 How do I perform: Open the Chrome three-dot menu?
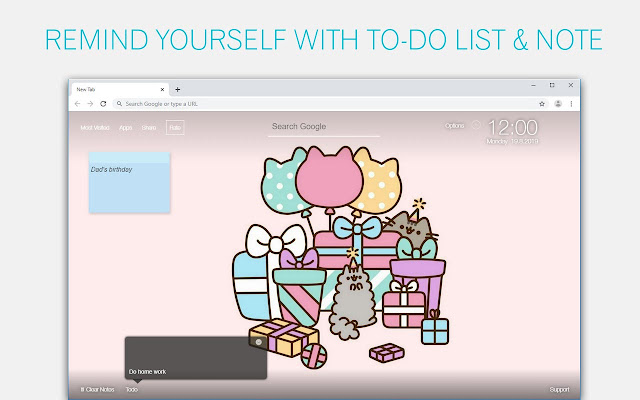(571, 104)
